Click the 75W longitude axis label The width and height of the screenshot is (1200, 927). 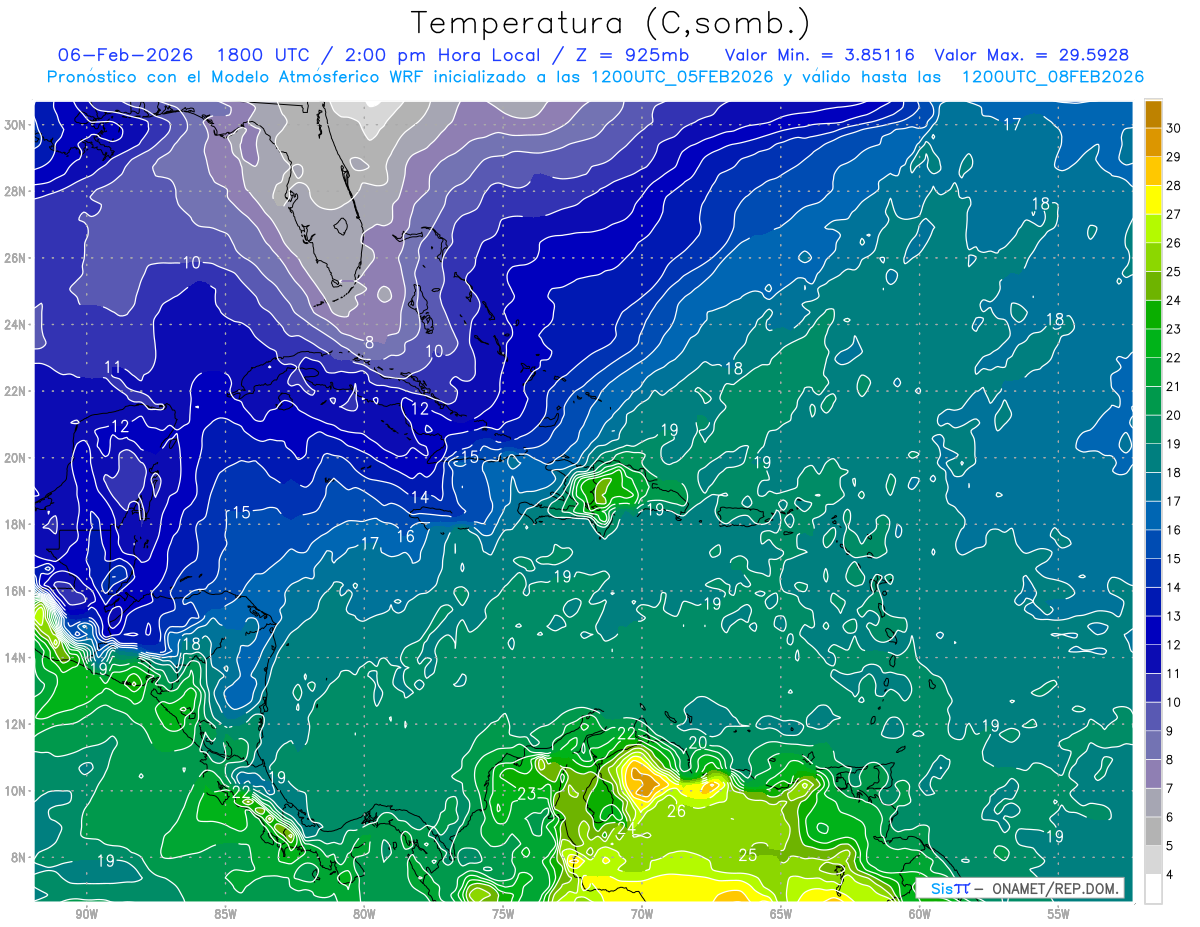pos(503,915)
